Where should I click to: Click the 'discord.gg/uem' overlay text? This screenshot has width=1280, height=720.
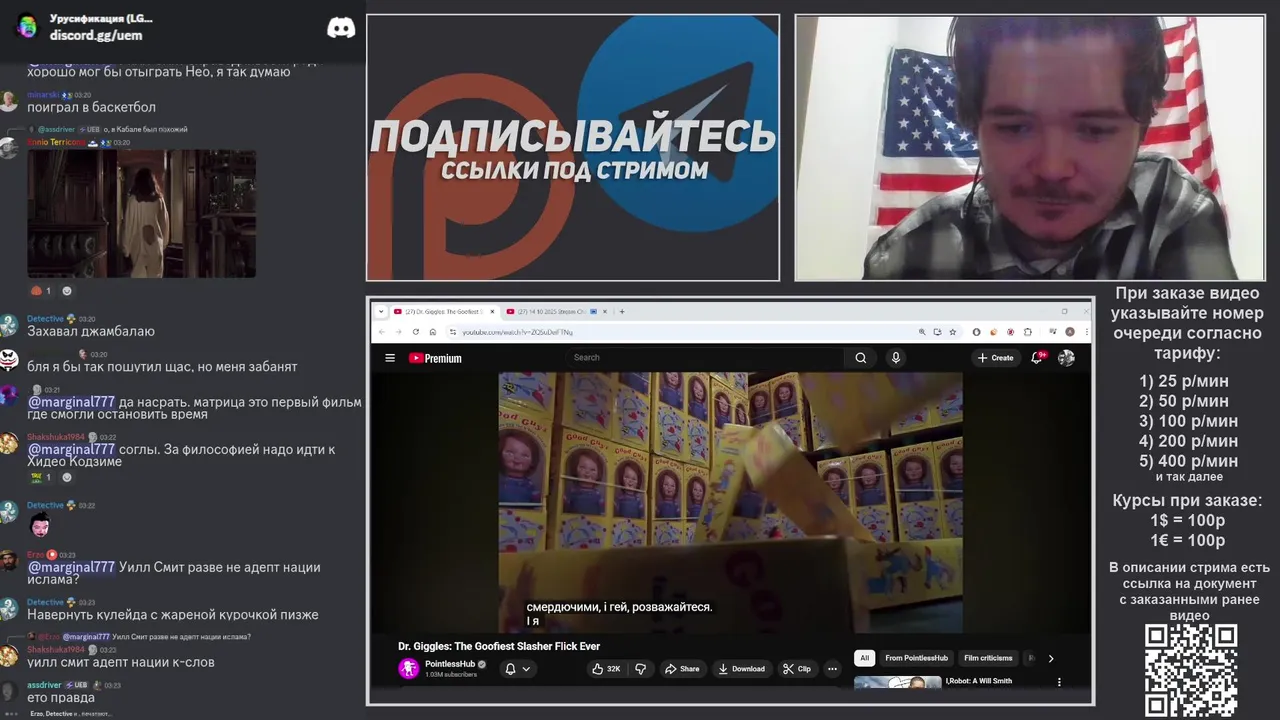coord(96,35)
